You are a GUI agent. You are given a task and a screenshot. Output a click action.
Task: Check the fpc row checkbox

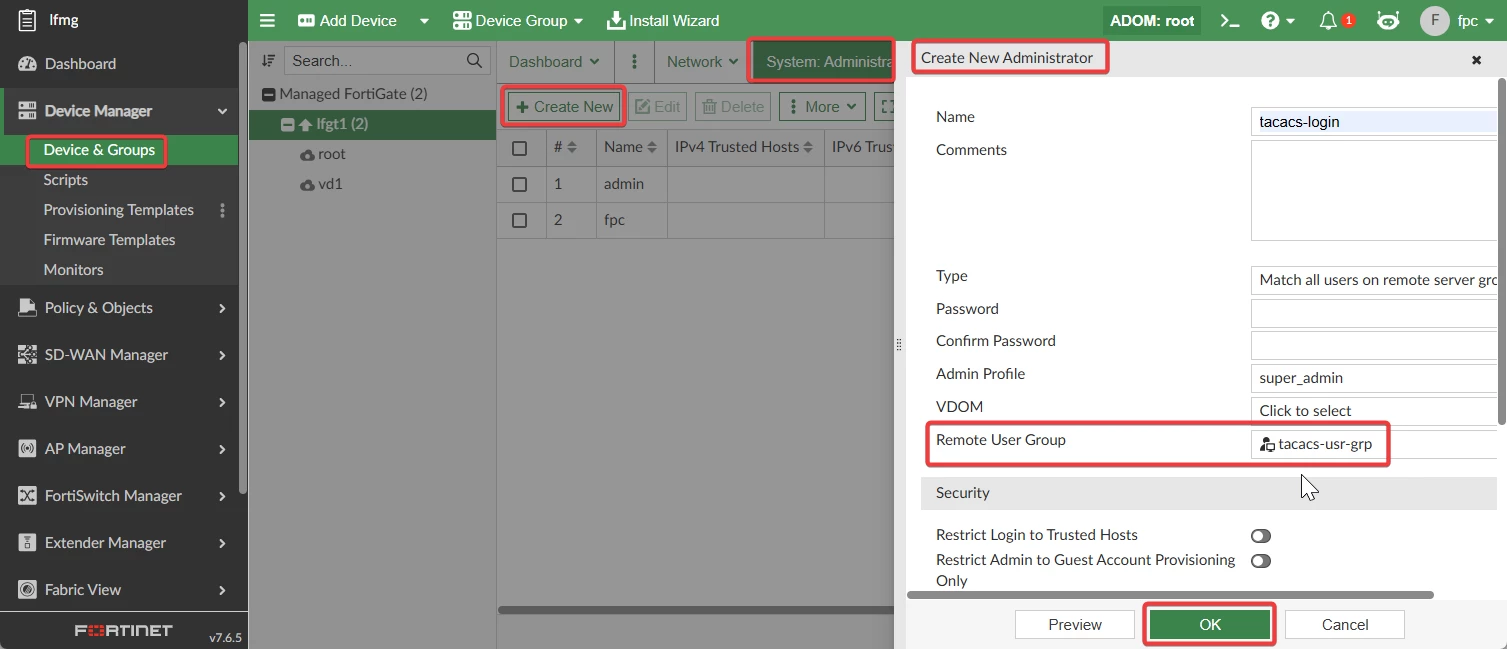[x=519, y=220]
